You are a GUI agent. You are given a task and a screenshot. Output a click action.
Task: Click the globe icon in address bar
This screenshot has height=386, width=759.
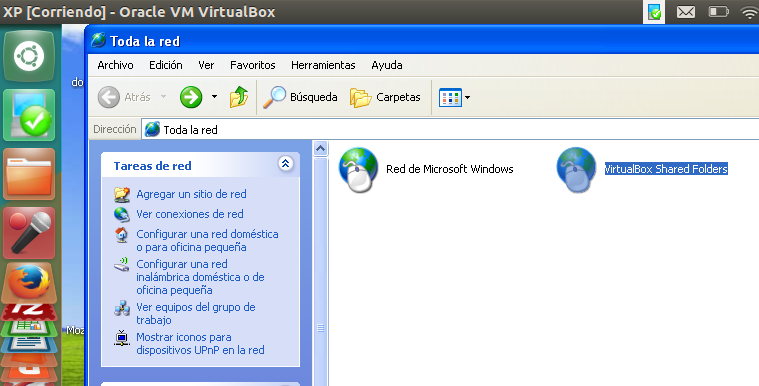click(x=152, y=129)
